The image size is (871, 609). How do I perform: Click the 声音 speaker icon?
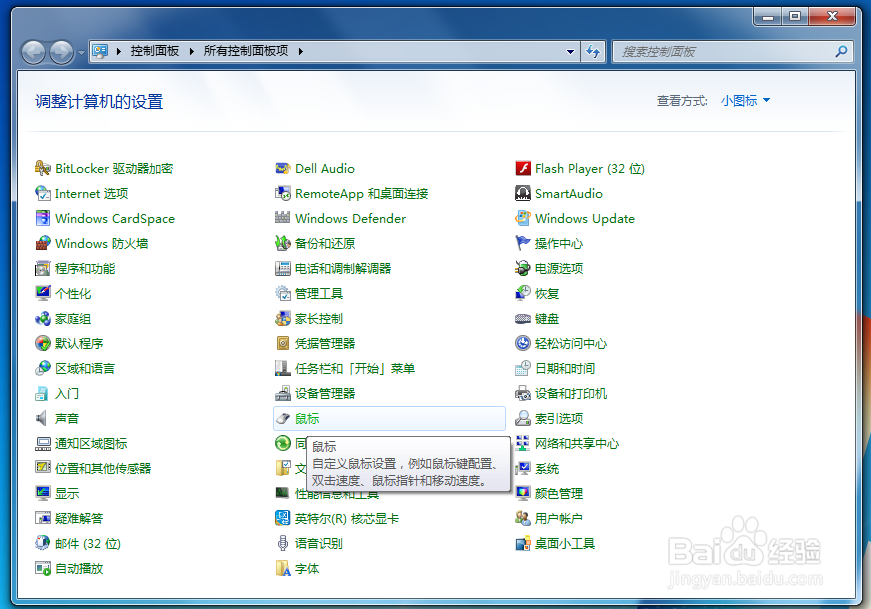pos(42,418)
